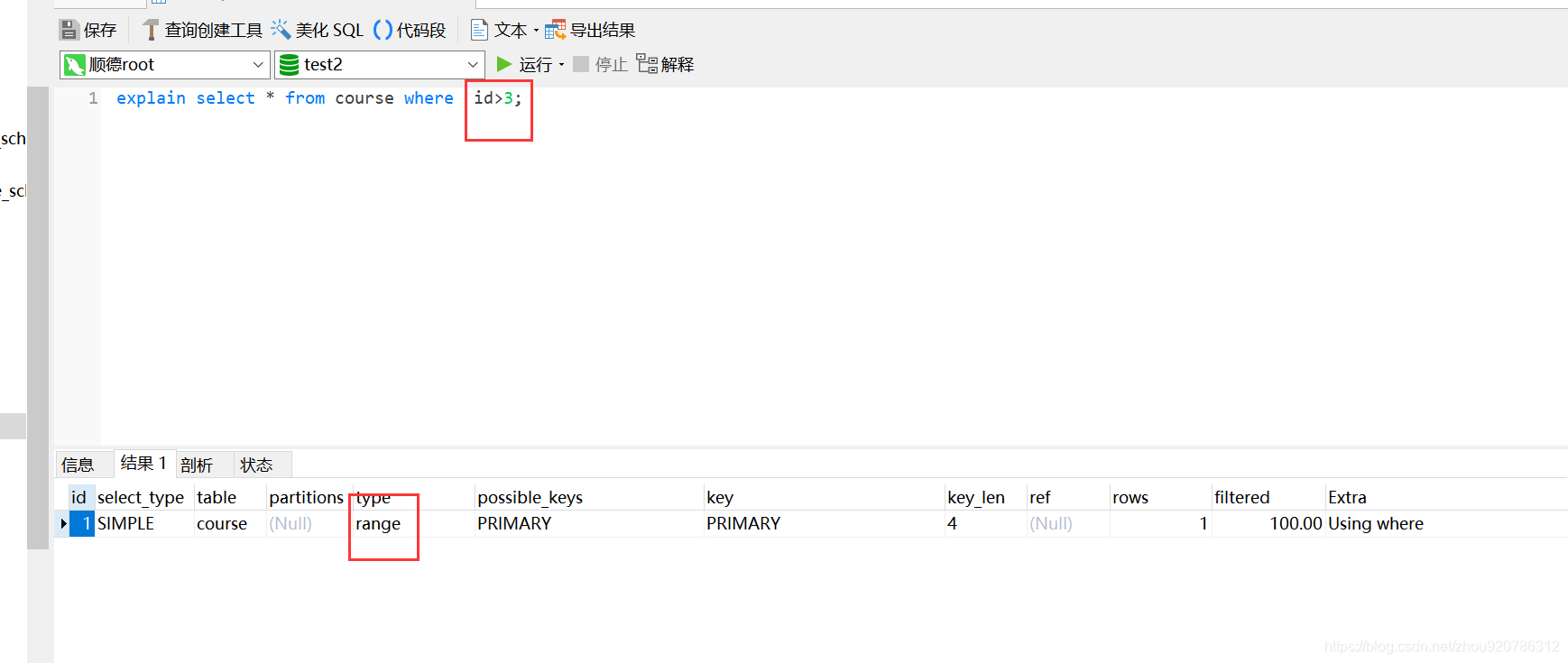Click the 美化 SQL label
This screenshot has height=663, width=1568.
[329, 31]
